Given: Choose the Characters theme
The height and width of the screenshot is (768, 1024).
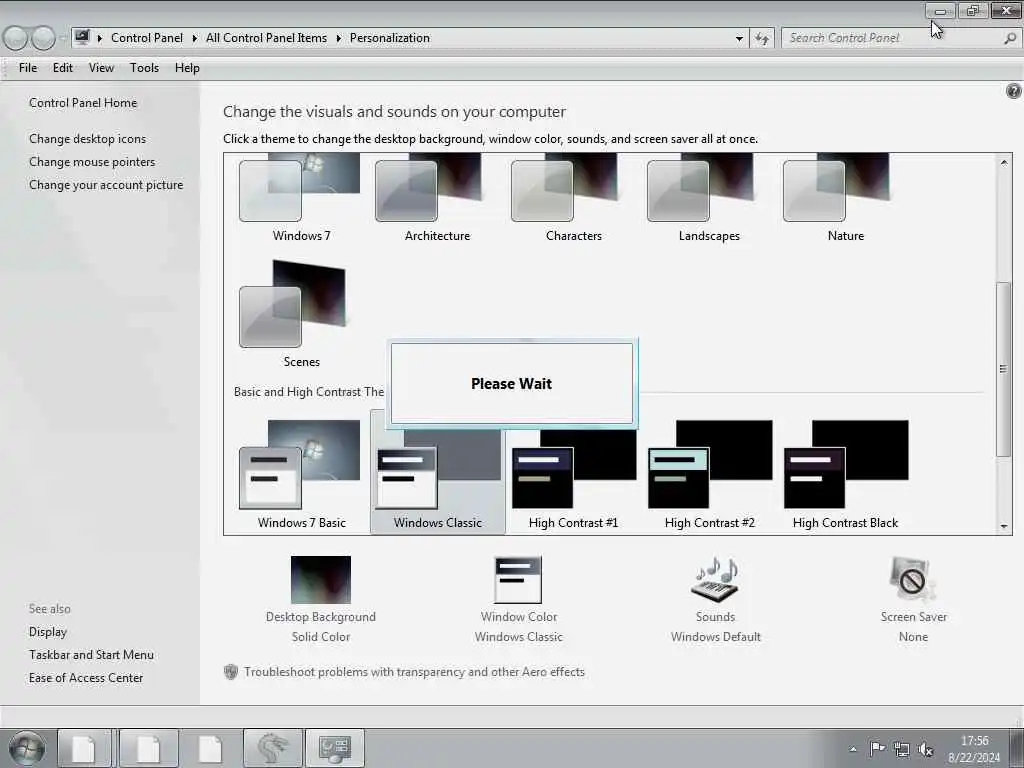Looking at the screenshot, I should point(573,198).
